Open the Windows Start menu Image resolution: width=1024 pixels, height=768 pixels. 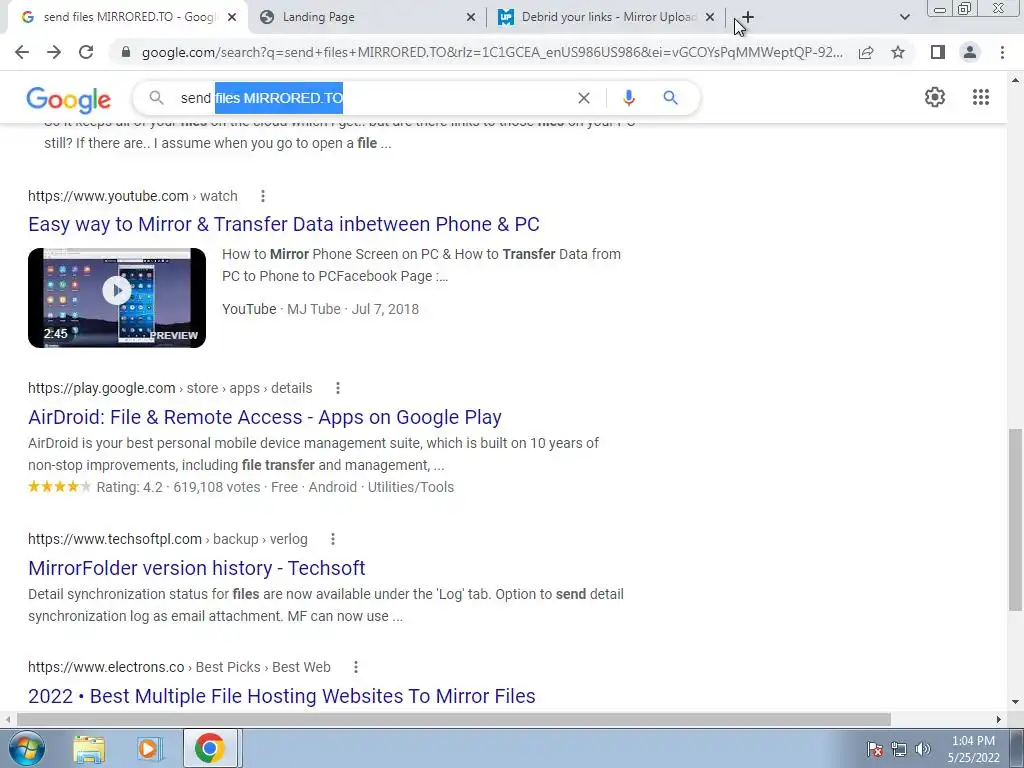27,748
